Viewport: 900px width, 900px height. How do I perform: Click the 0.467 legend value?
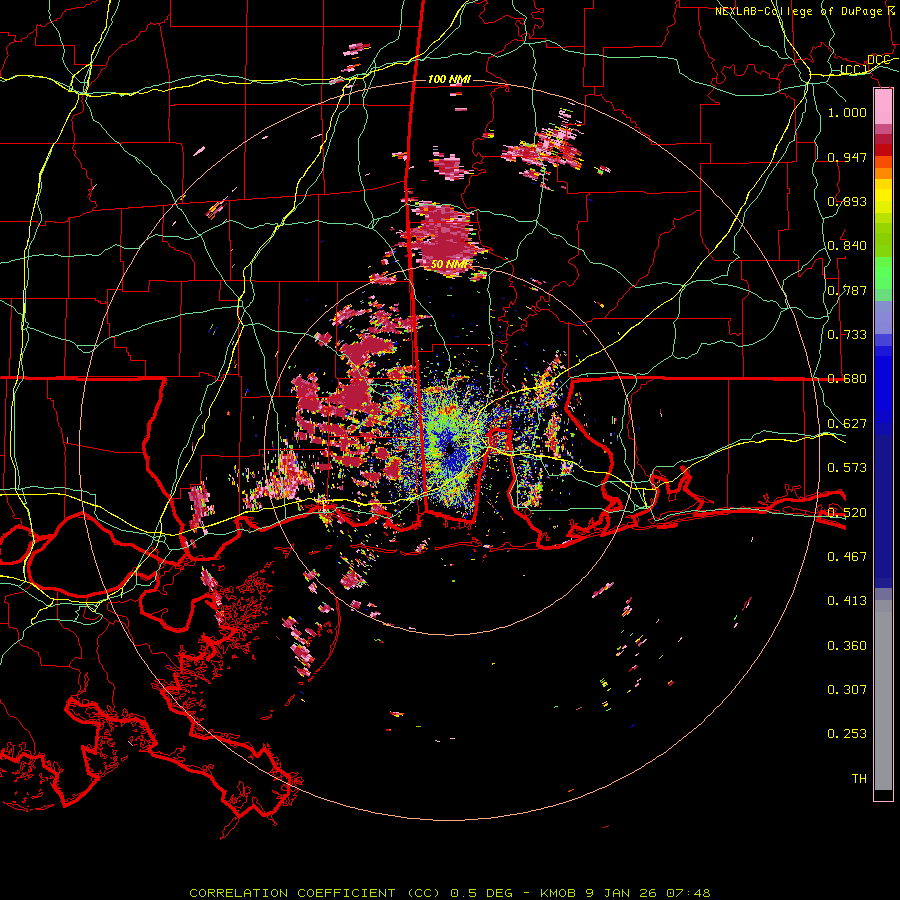(x=847, y=556)
